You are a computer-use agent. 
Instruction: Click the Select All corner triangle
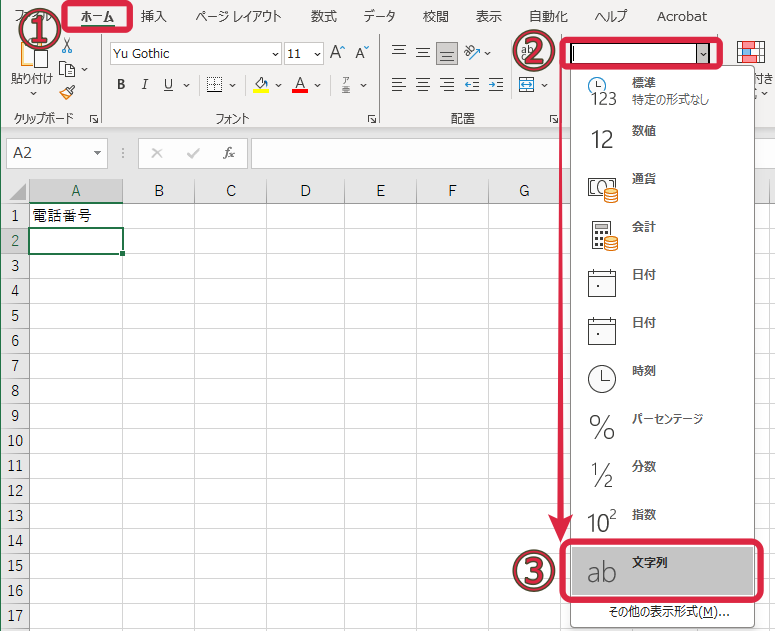18,192
